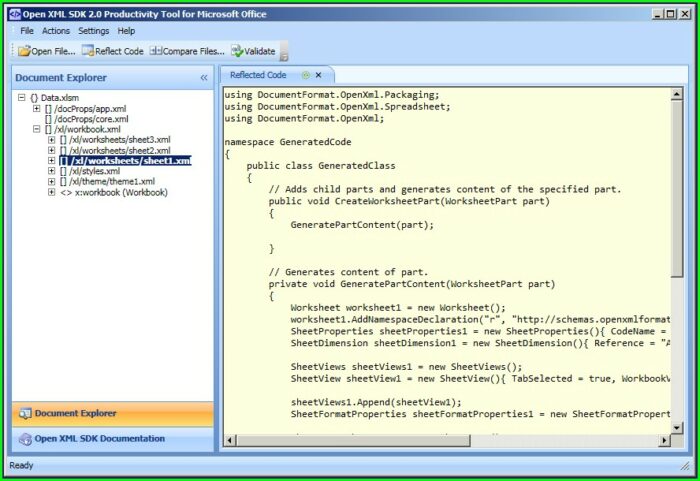Select /xl/theme/theme1.xml tree item
Viewport: 700px width, 481px height.
(108, 182)
